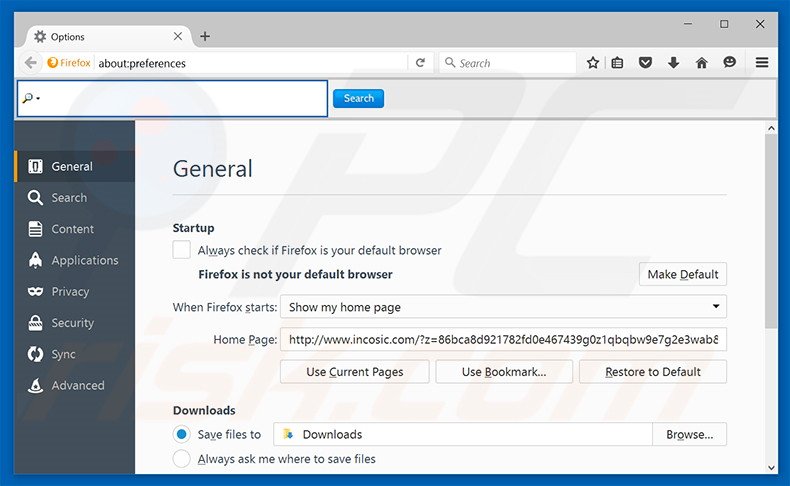
Task: Enable always check default browser checkbox
Action: coord(182,250)
